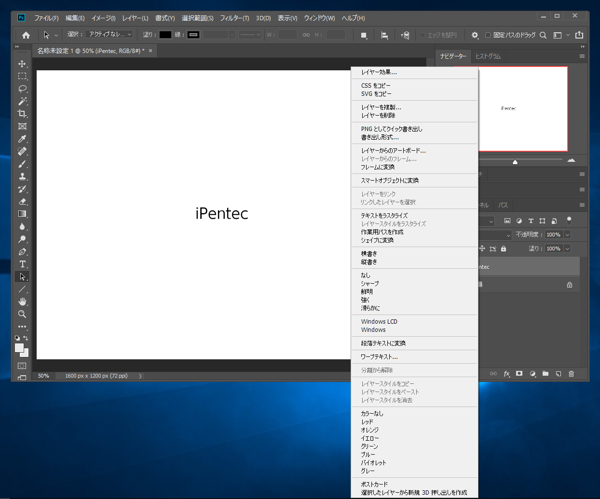Toggle the pixel layer filter icon
600x499 pixels.
click(507, 221)
